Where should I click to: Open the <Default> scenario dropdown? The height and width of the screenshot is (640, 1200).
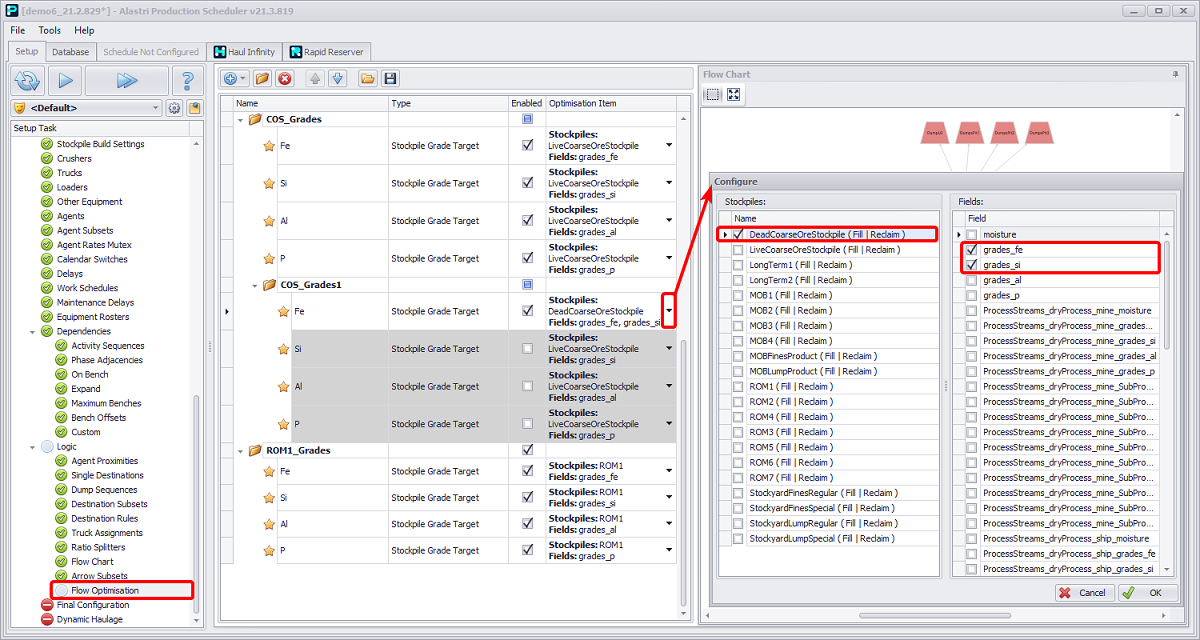(155, 108)
